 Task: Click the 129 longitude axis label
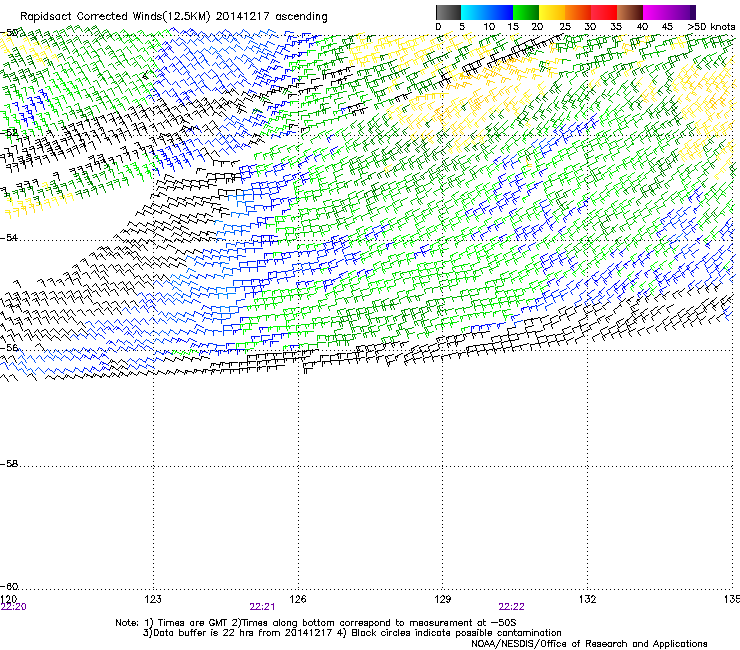pos(443,599)
